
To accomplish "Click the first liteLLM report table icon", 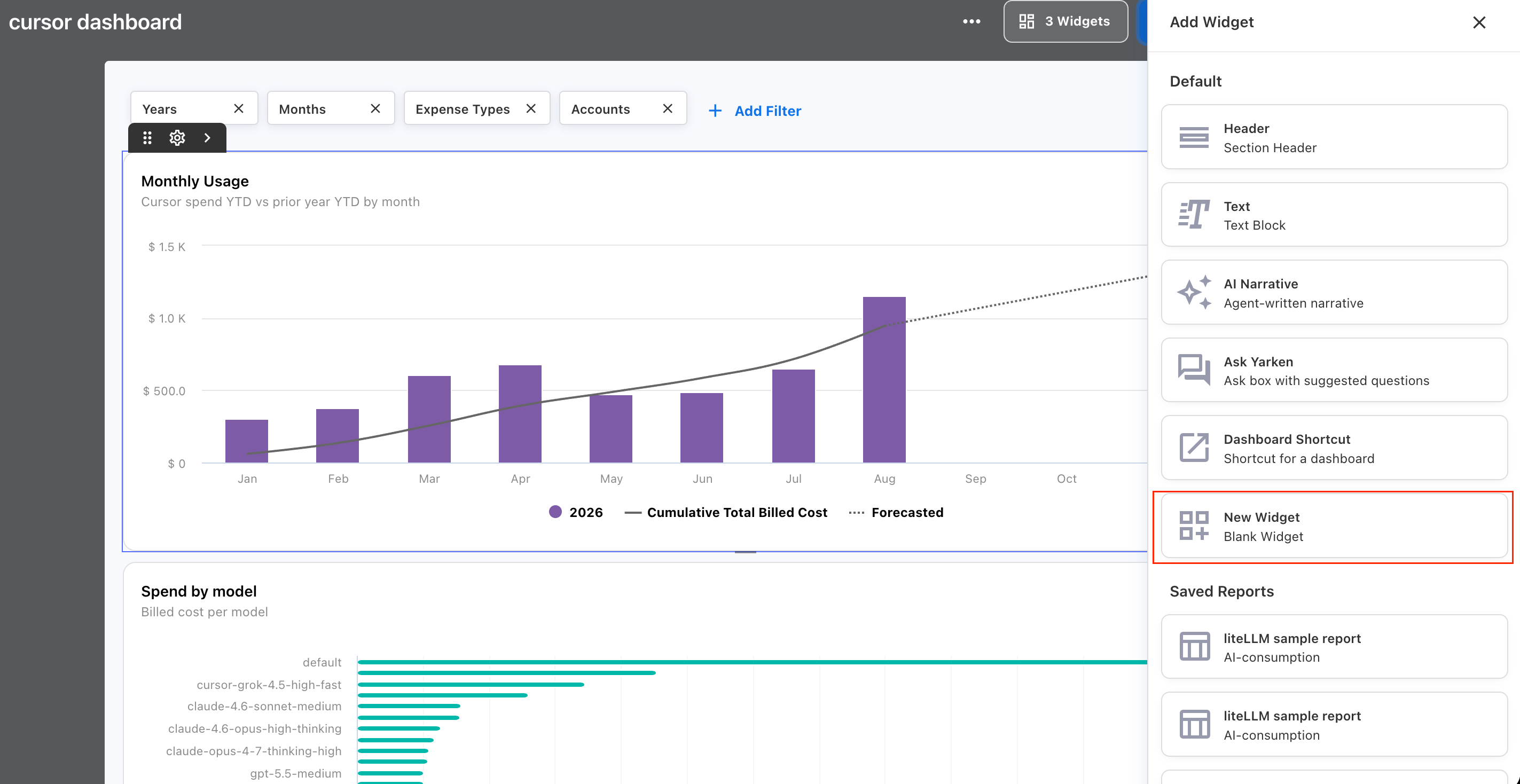I will [x=1194, y=647].
